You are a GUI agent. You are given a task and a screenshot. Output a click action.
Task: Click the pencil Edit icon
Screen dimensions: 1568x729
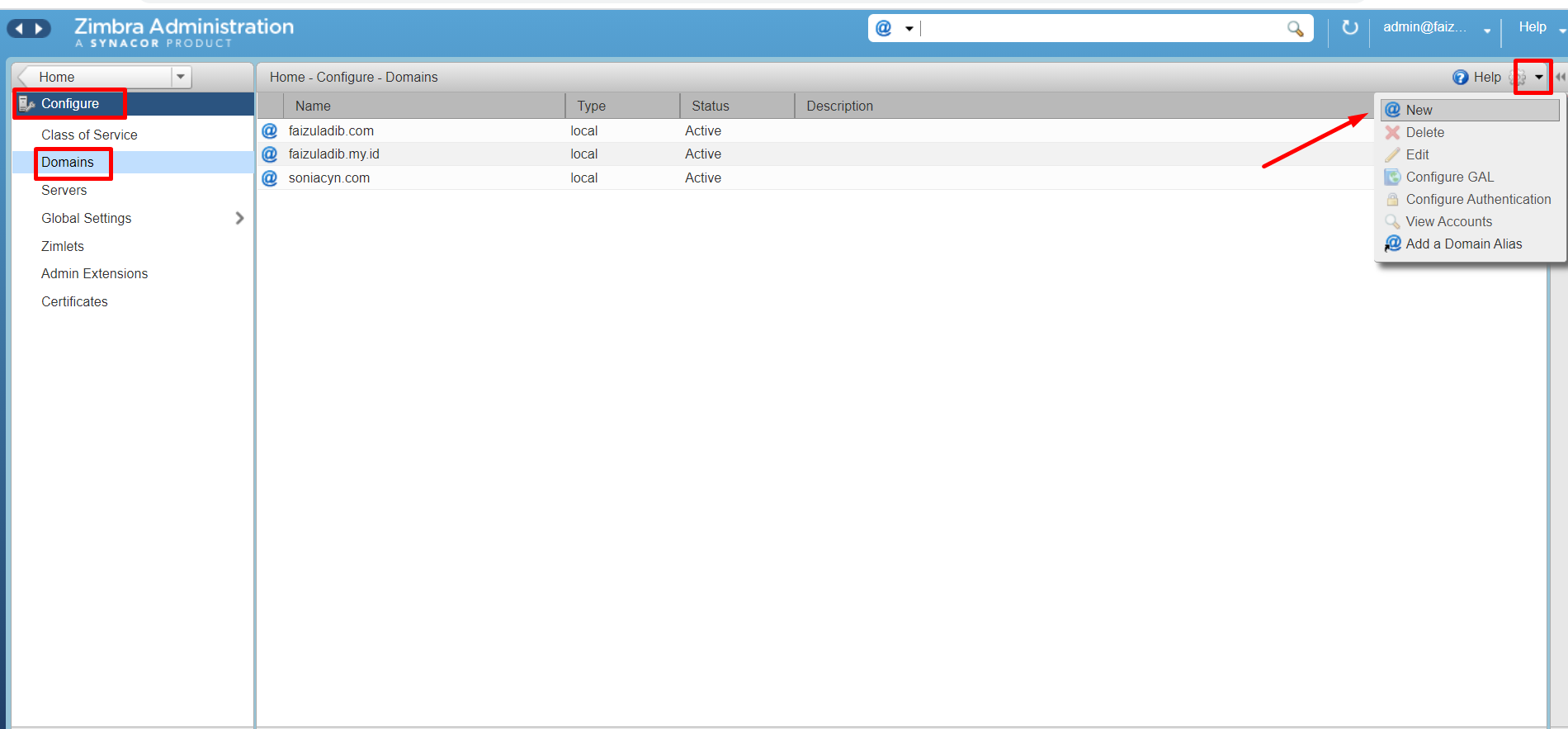[1392, 154]
